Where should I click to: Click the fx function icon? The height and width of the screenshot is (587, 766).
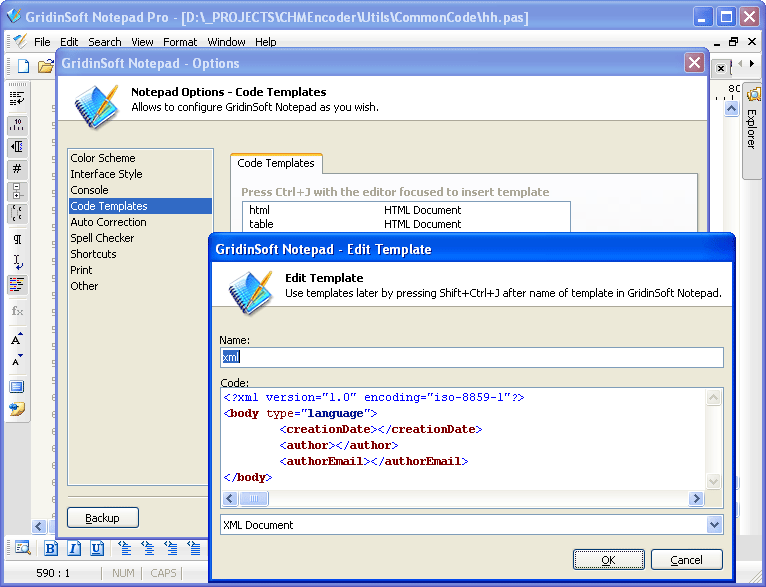coord(17,311)
